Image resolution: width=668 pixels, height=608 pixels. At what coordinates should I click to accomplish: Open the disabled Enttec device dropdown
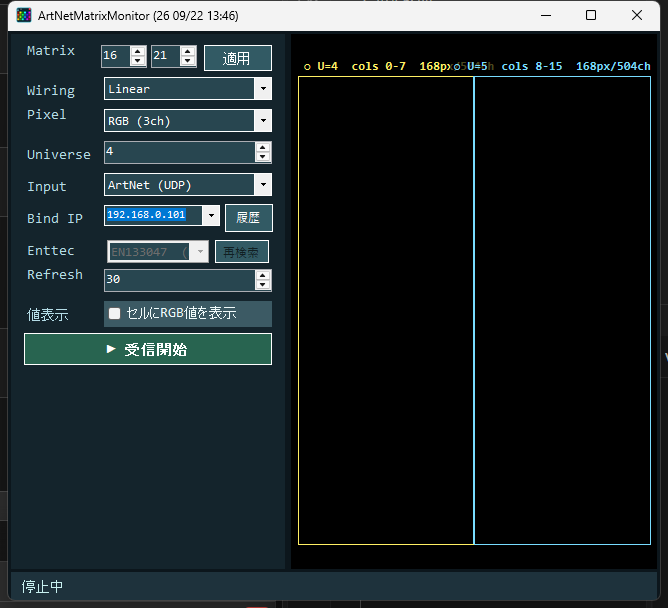(x=158, y=251)
